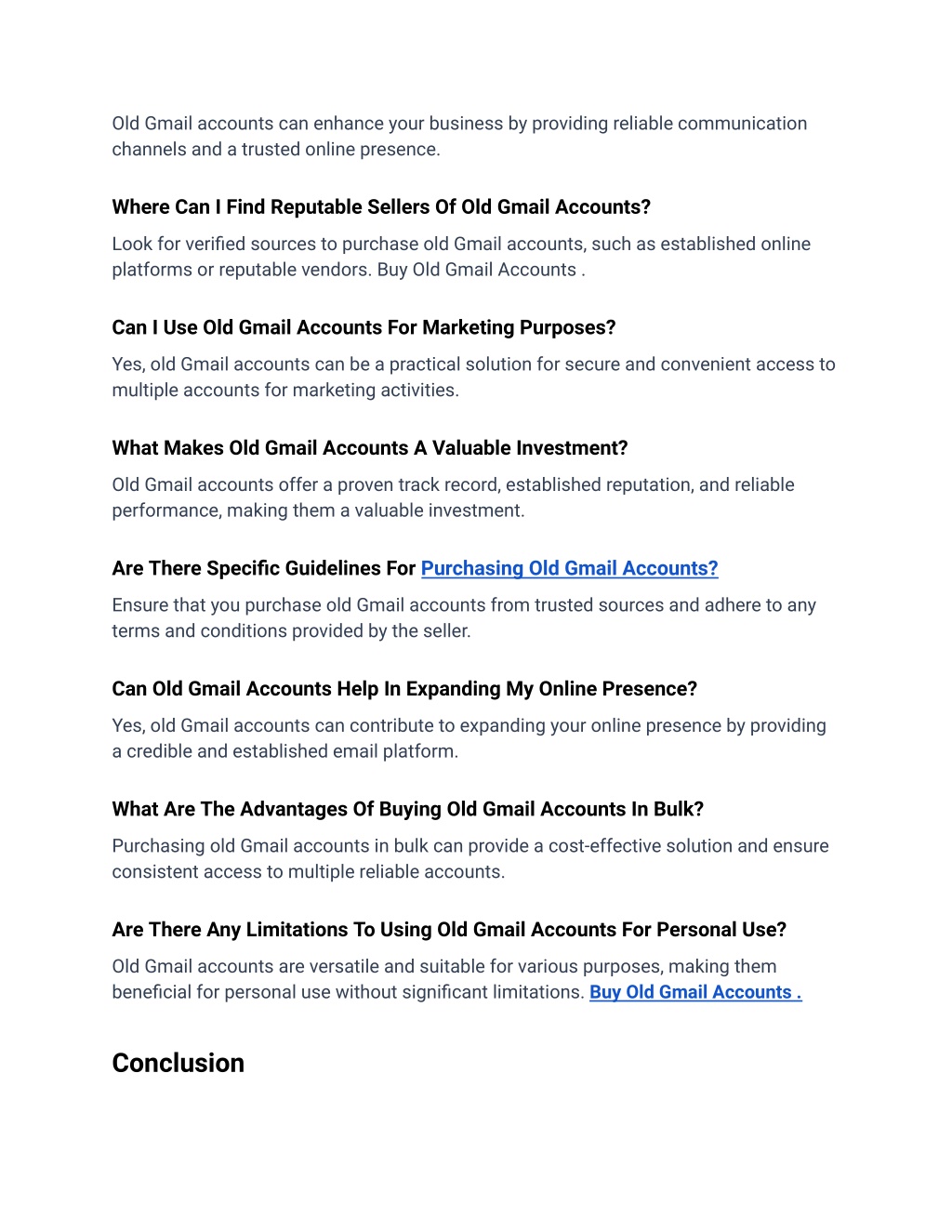Image resolution: width=952 pixels, height=1232 pixels.
Task: Click the 'Ensure that you purchase' answer paragraph
Action: pos(464,618)
